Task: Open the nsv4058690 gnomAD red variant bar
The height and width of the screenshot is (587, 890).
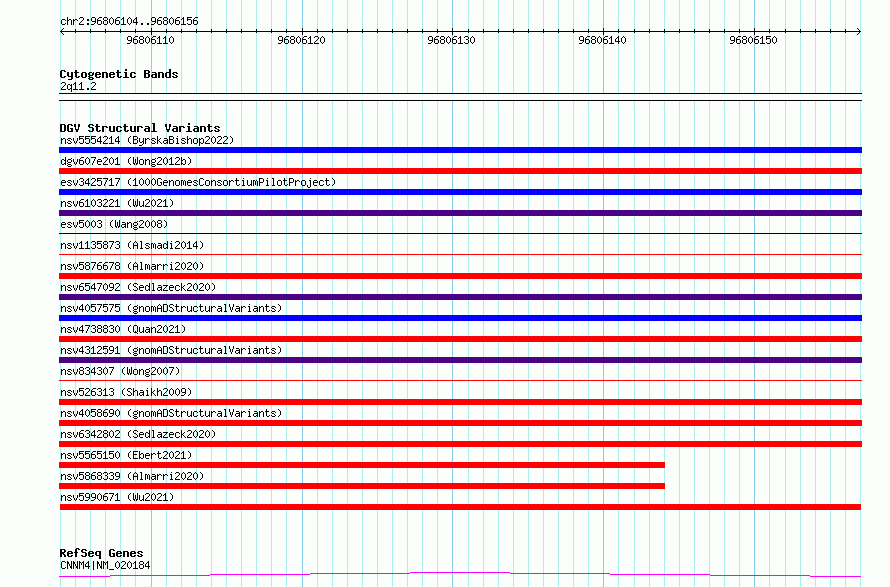Action: [x=460, y=423]
